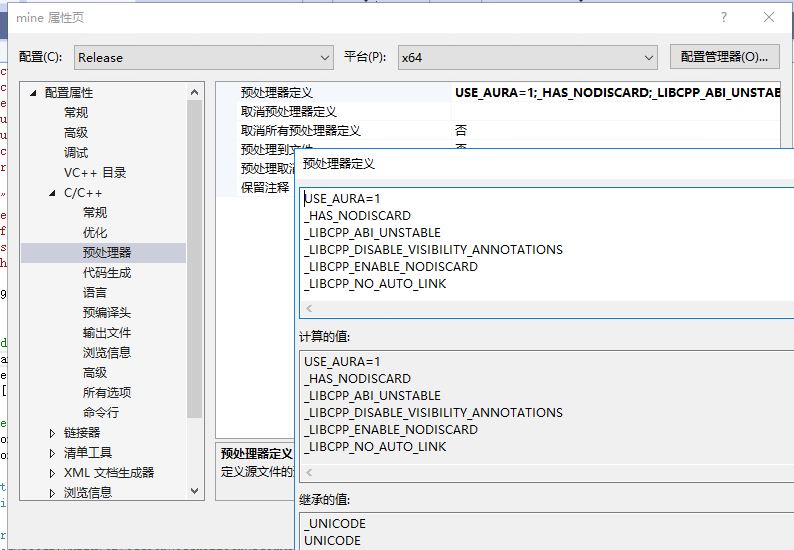Select the highlighted 预处理器 tree item
The height and width of the screenshot is (550, 794).
click(x=107, y=253)
